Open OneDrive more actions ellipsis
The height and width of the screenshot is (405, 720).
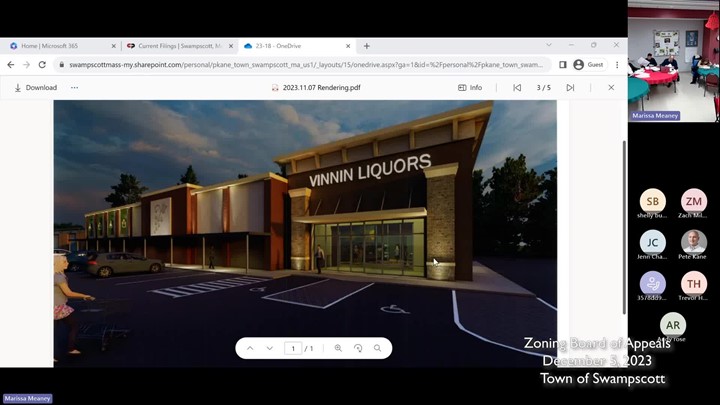coord(74,87)
